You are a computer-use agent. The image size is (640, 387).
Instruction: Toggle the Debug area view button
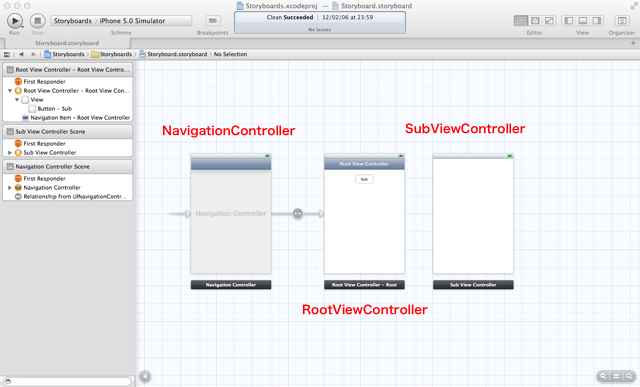(583, 20)
